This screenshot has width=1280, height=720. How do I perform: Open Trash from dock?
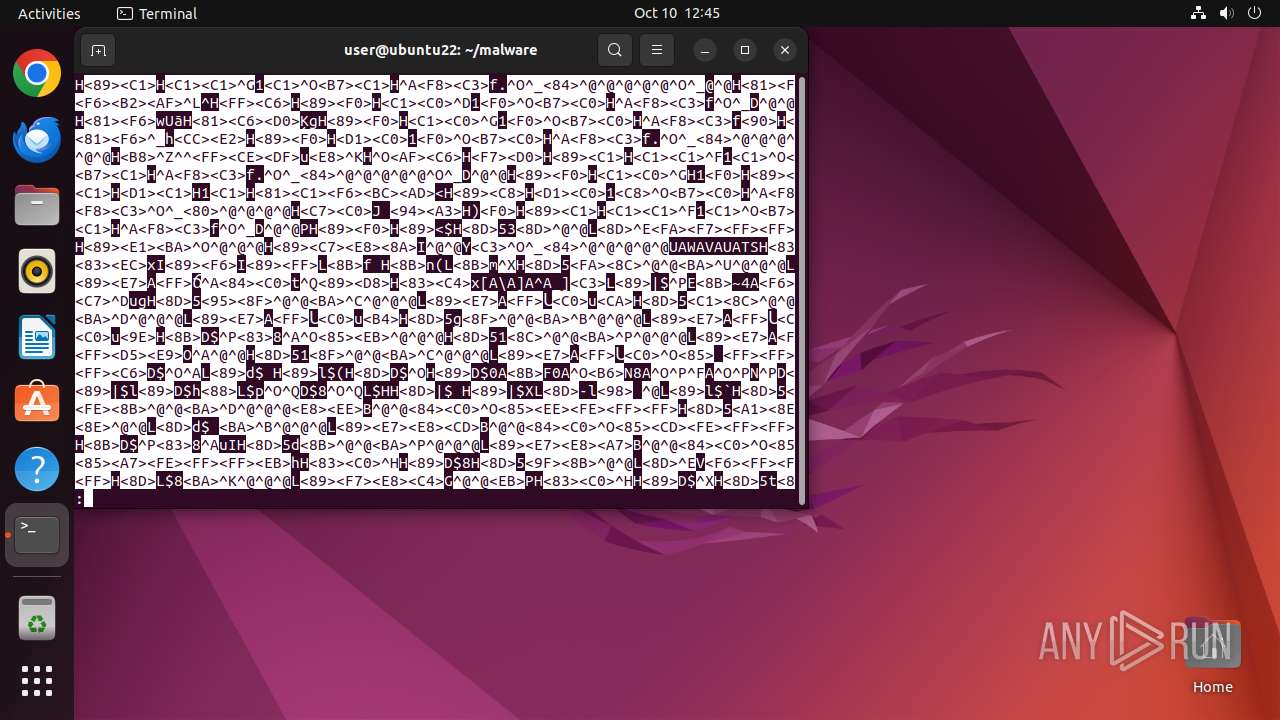coord(37,619)
